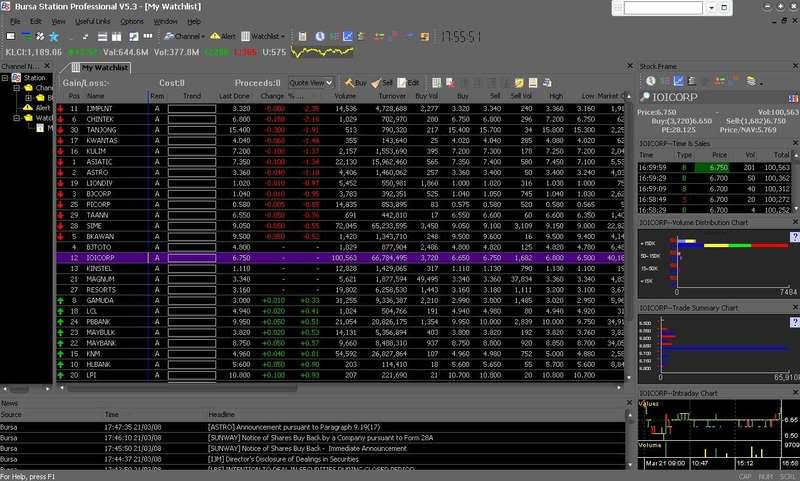Open the Useful Links menu

coord(92,21)
